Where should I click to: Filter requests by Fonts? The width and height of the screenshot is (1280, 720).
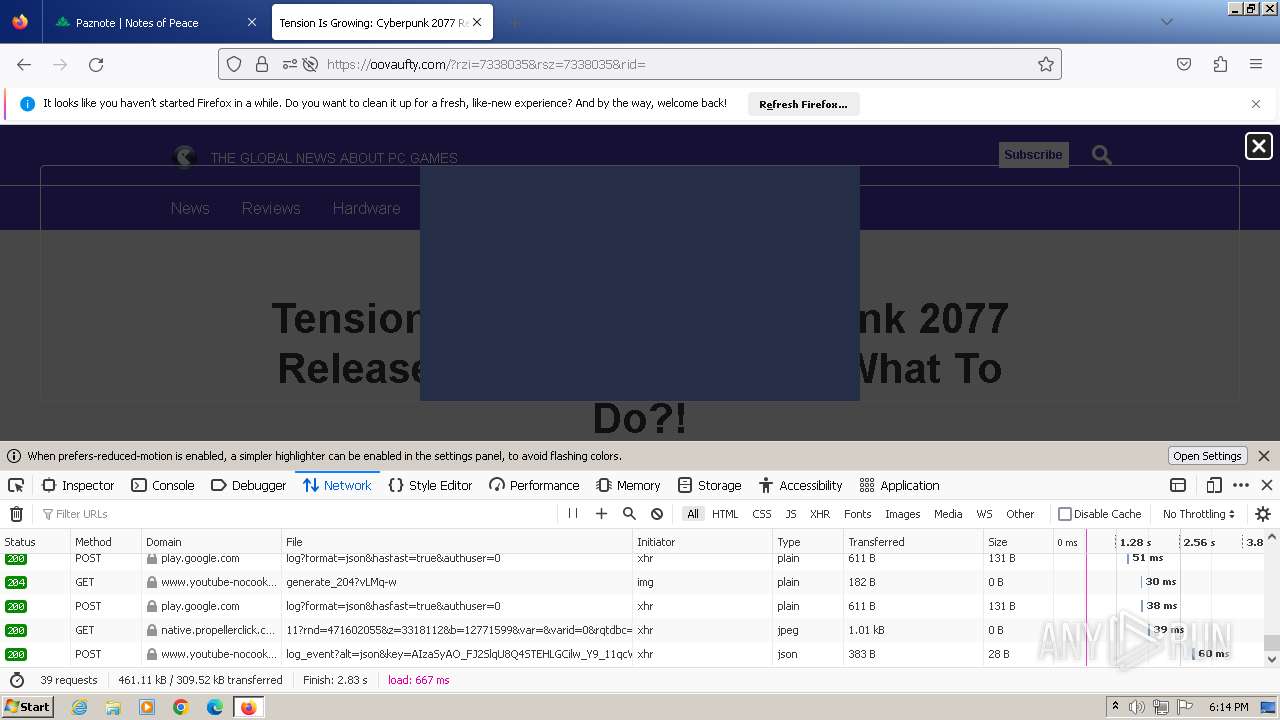point(857,514)
